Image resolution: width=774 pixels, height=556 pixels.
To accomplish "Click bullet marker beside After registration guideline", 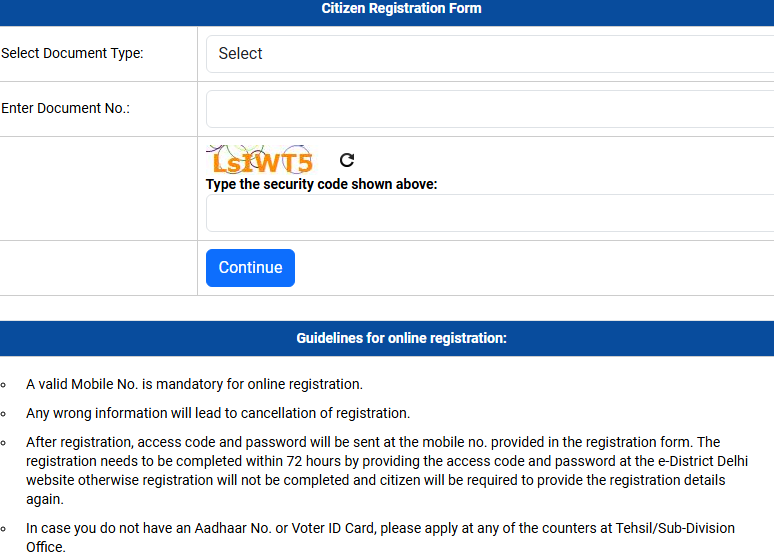I will coord(3,443).
